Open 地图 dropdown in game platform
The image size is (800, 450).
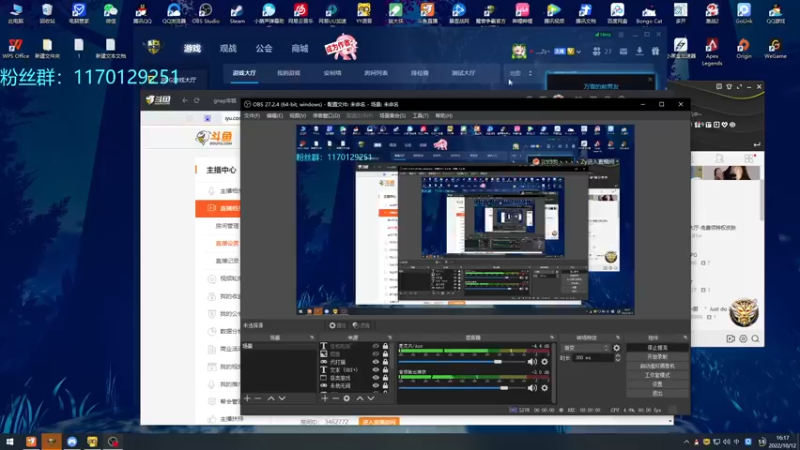pyautogui.click(x=520, y=73)
